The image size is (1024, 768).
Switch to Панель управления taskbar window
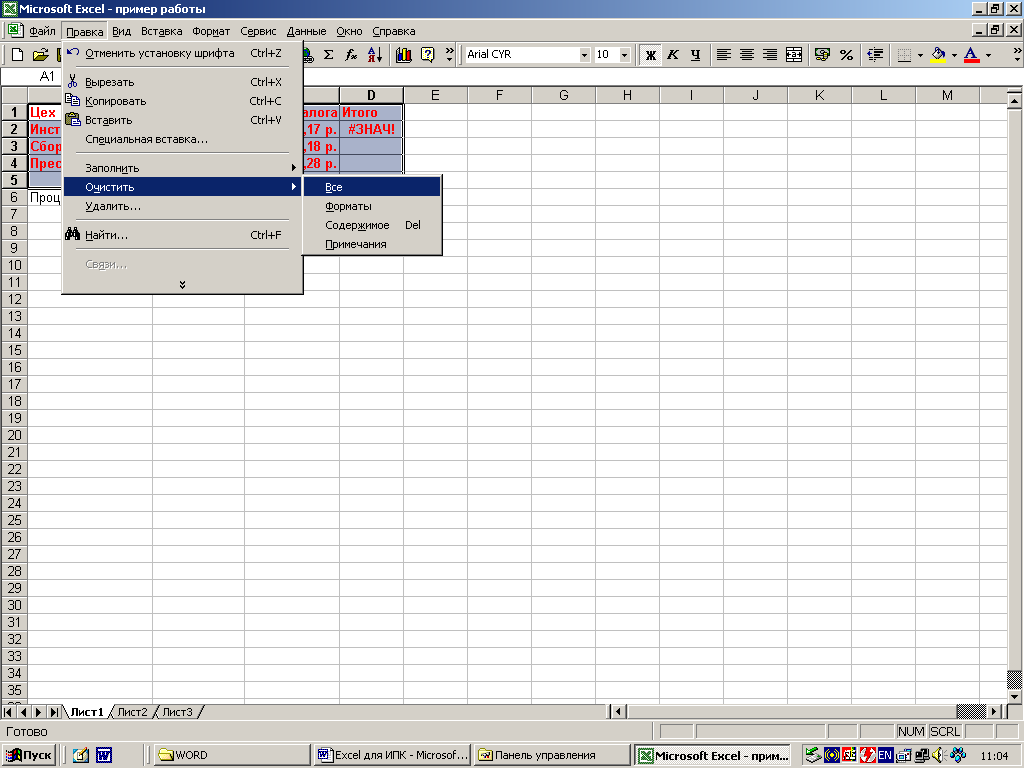click(552, 755)
